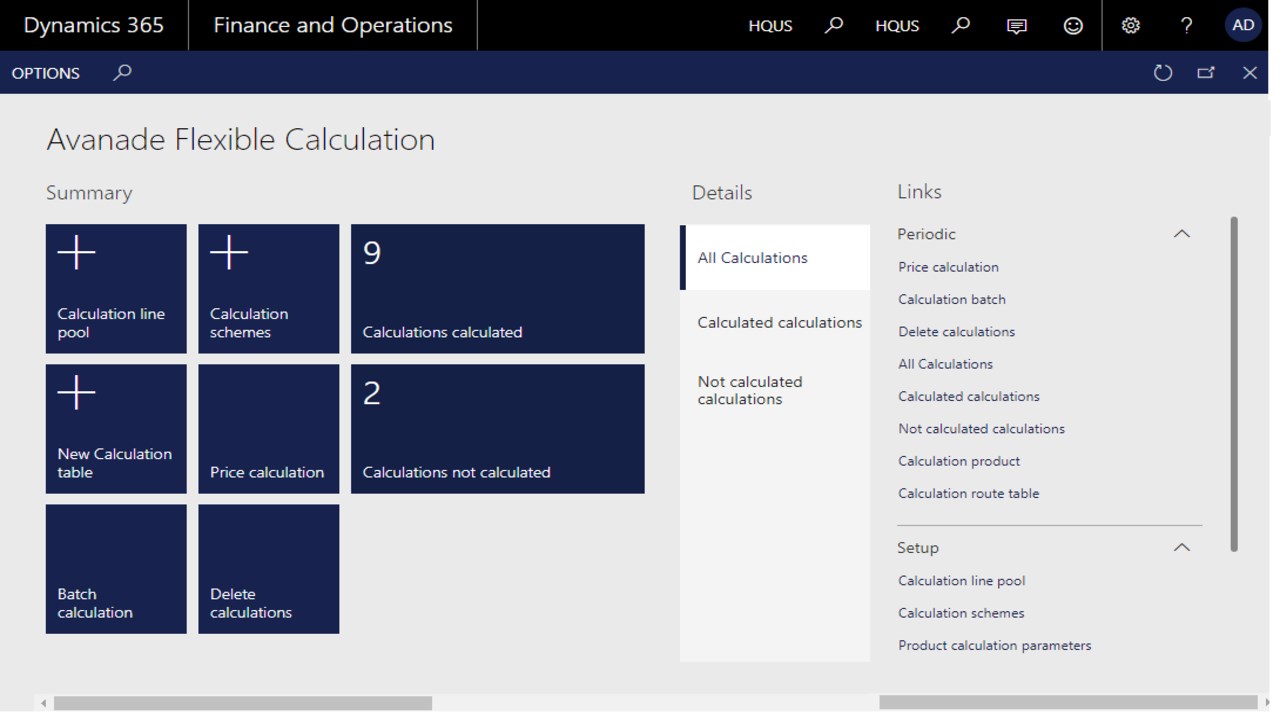This screenshot has width=1280, height=720.
Task: Open the AD user avatar
Action: 1243,26
